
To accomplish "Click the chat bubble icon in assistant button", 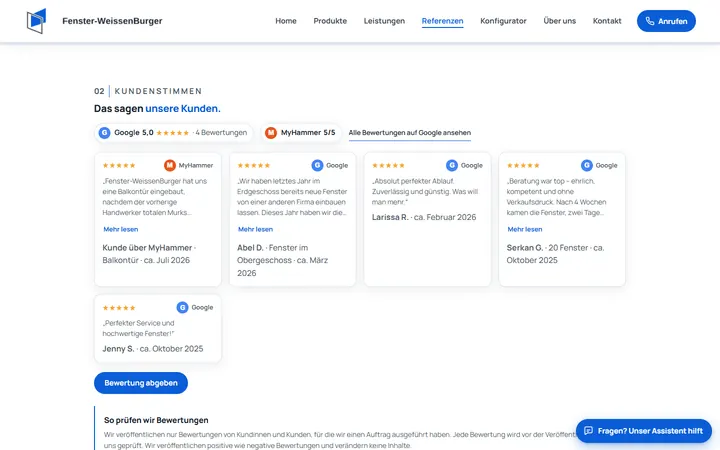I will [x=588, y=431].
